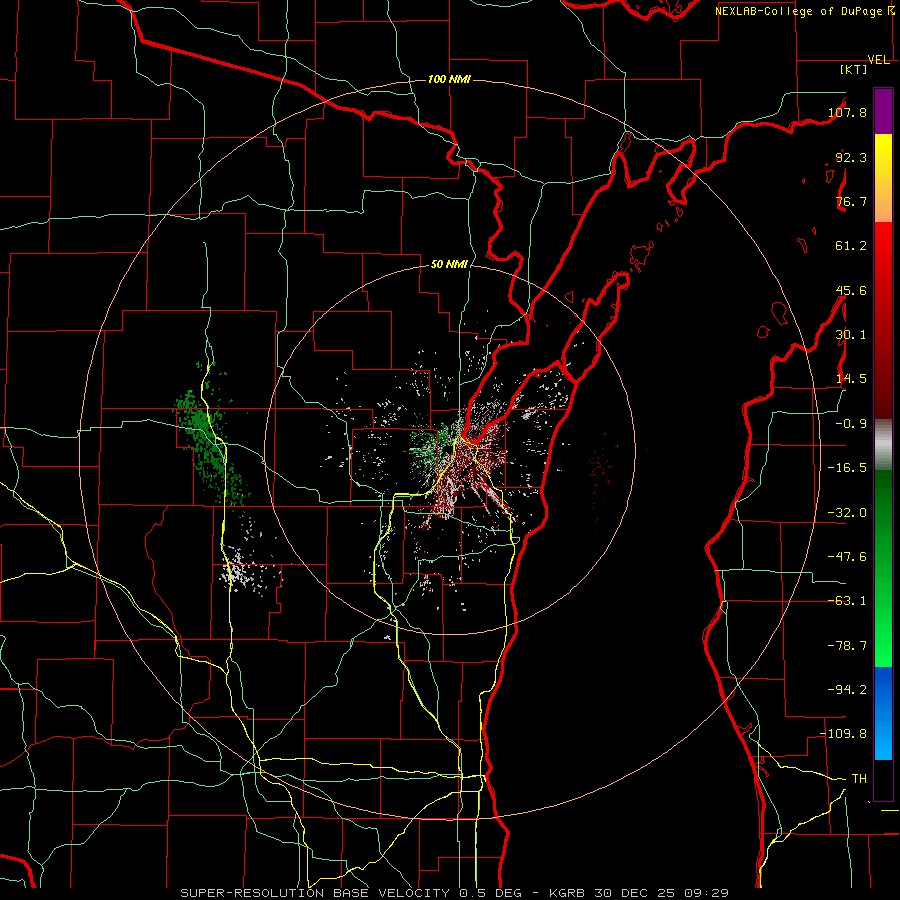
Task: Click the 14.5 velocity scale value
Action: (x=851, y=379)
